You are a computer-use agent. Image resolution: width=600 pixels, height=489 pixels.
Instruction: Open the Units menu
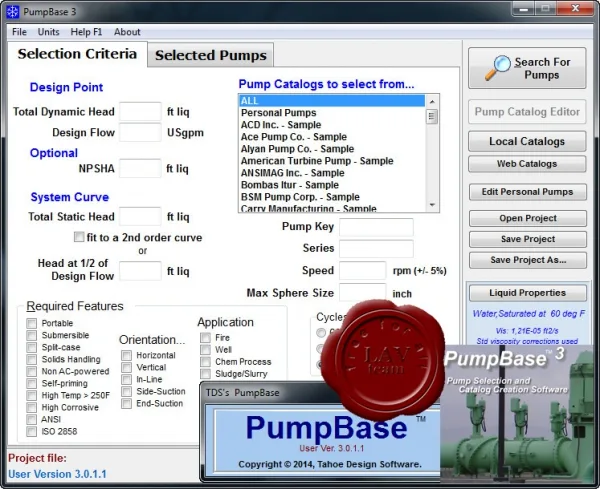pos(48,32)
